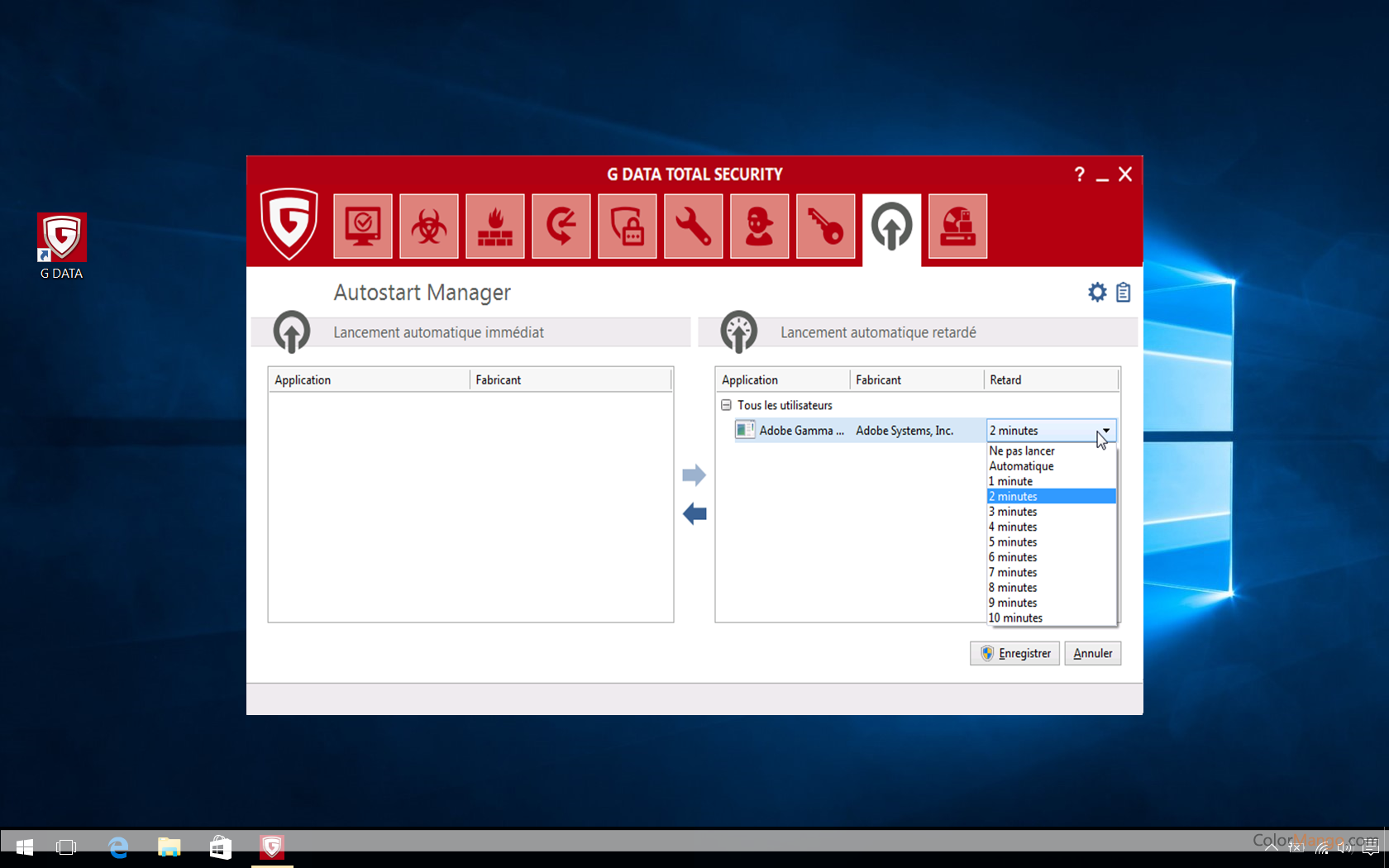Open File Explorer from the taskbar
This screenshot has width=1389, height=868.
pos(169,847)
